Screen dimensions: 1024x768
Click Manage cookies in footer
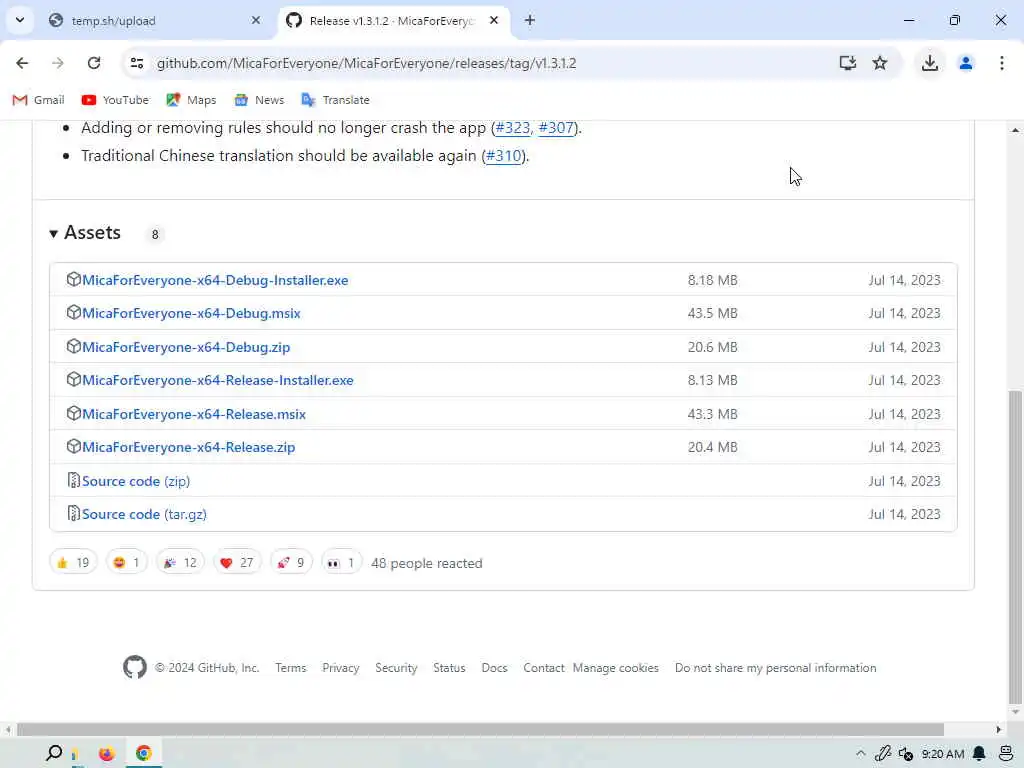click(x=616, y=668)
